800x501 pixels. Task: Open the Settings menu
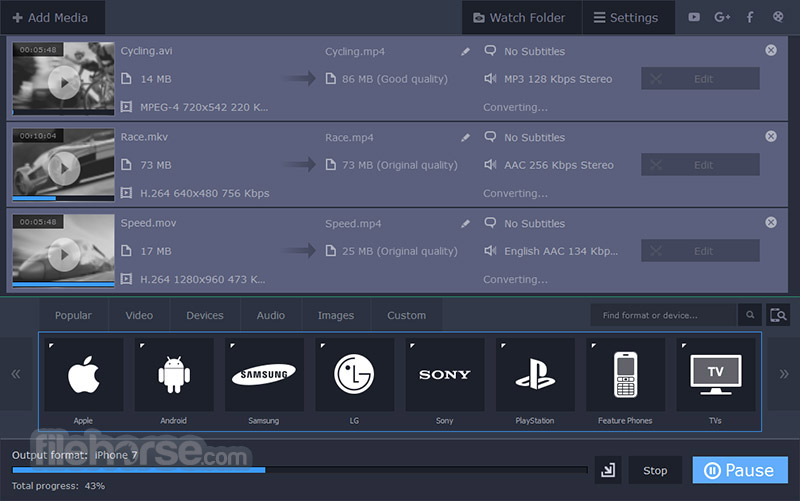tap(628, 17)
